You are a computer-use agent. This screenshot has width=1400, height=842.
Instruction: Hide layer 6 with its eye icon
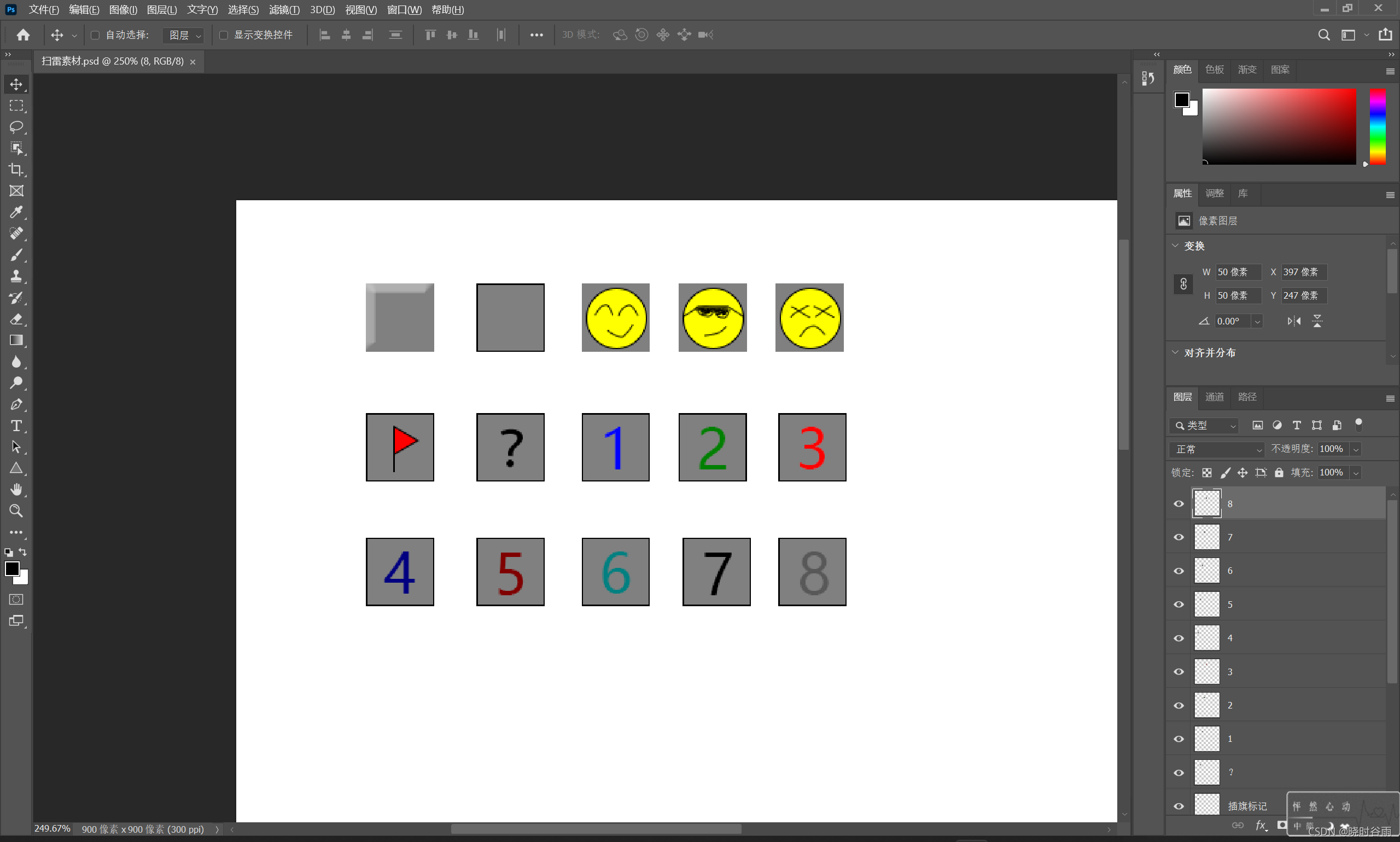[x=1179, y=571]
